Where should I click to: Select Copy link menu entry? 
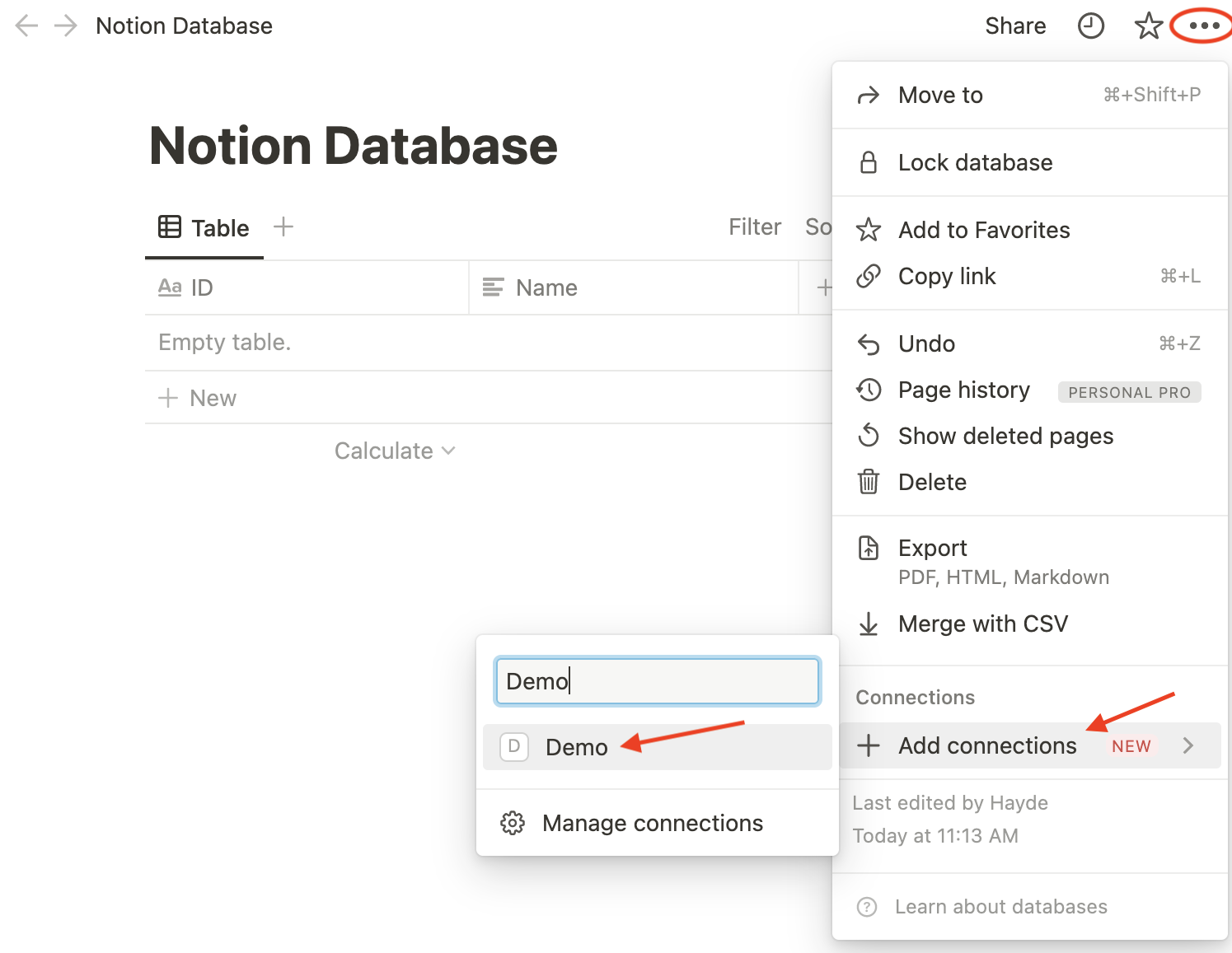pos(1029,276)
